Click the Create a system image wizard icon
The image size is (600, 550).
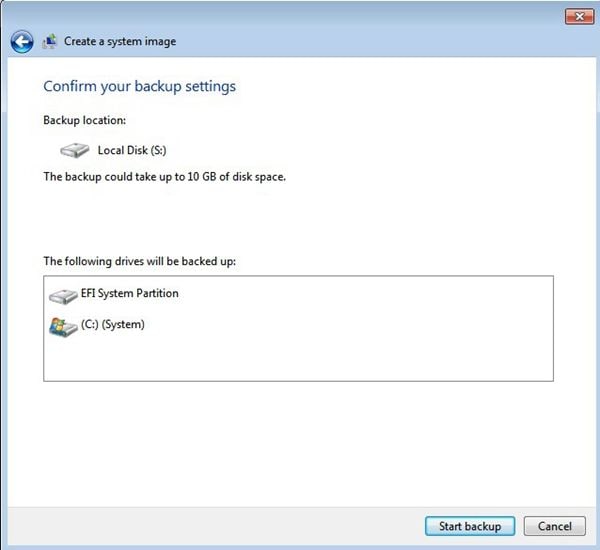pyautogui.click(x=50, y=41)
